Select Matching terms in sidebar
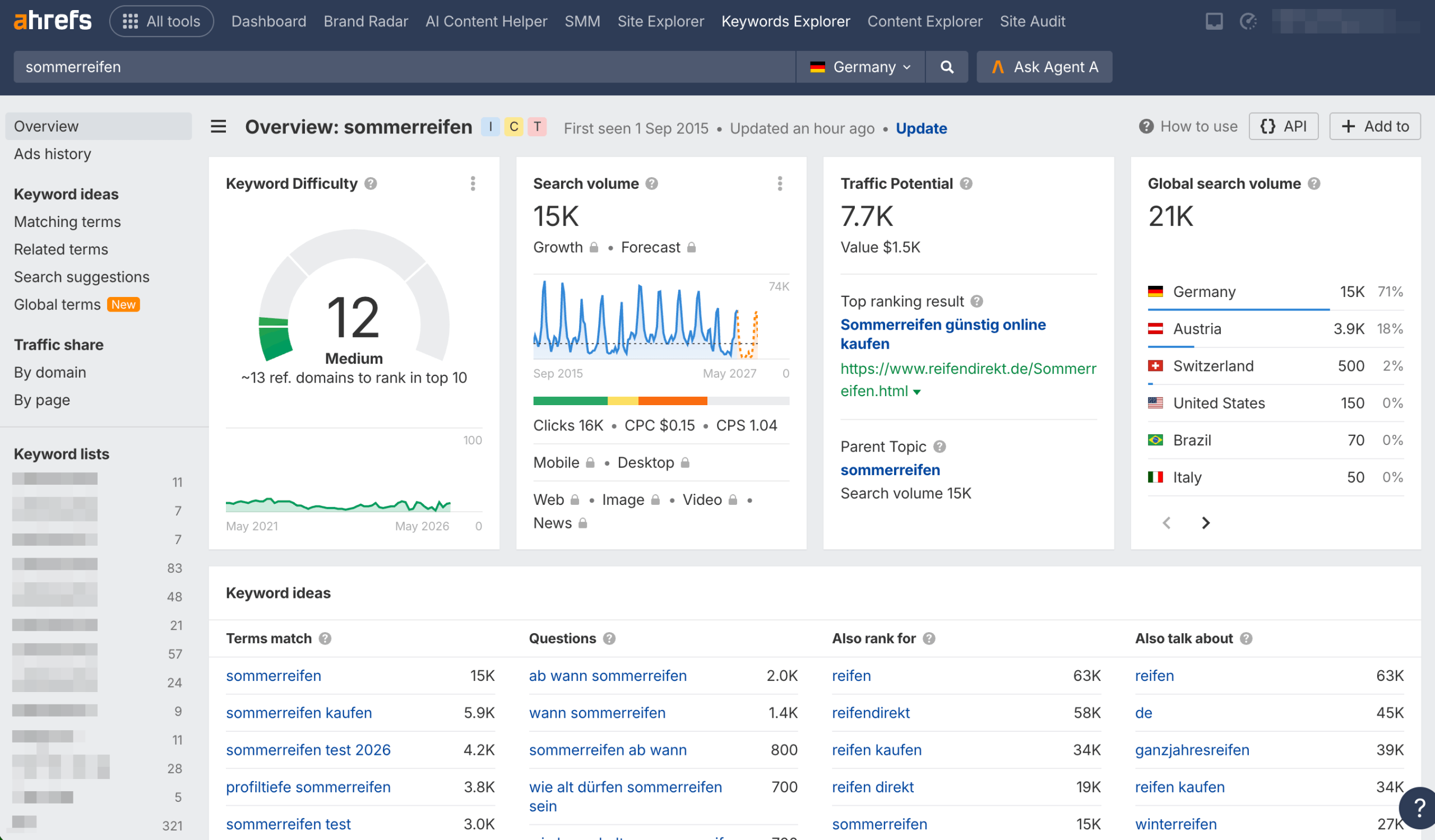This screenshot has width=1435, height=840. click(x=67, y=221)
